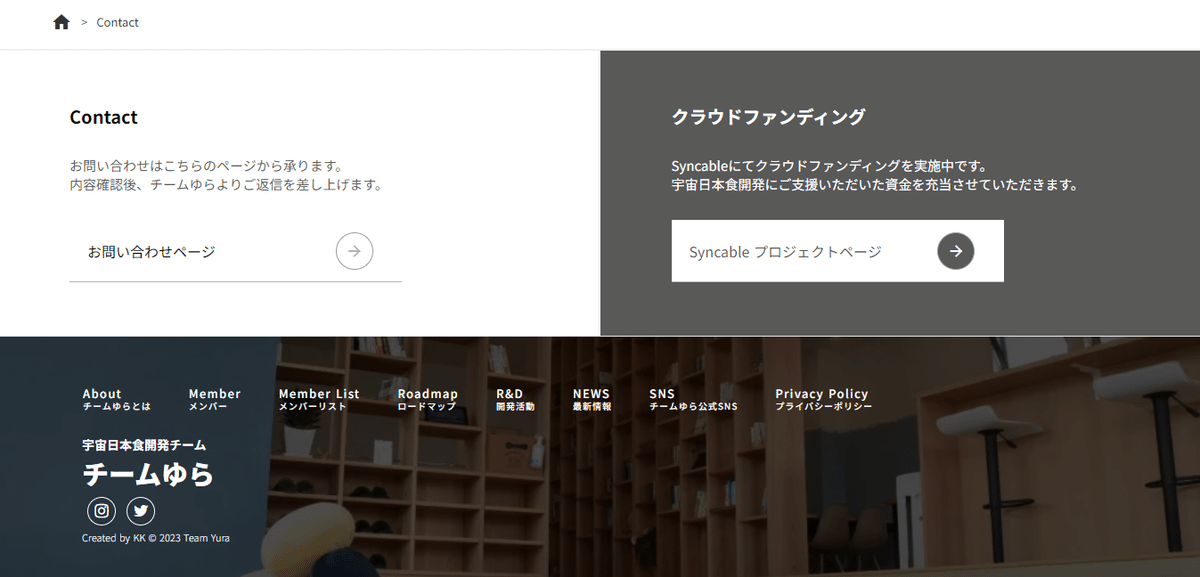Click the クラウドファンディング heading
1200x577 pixels.
768,117
